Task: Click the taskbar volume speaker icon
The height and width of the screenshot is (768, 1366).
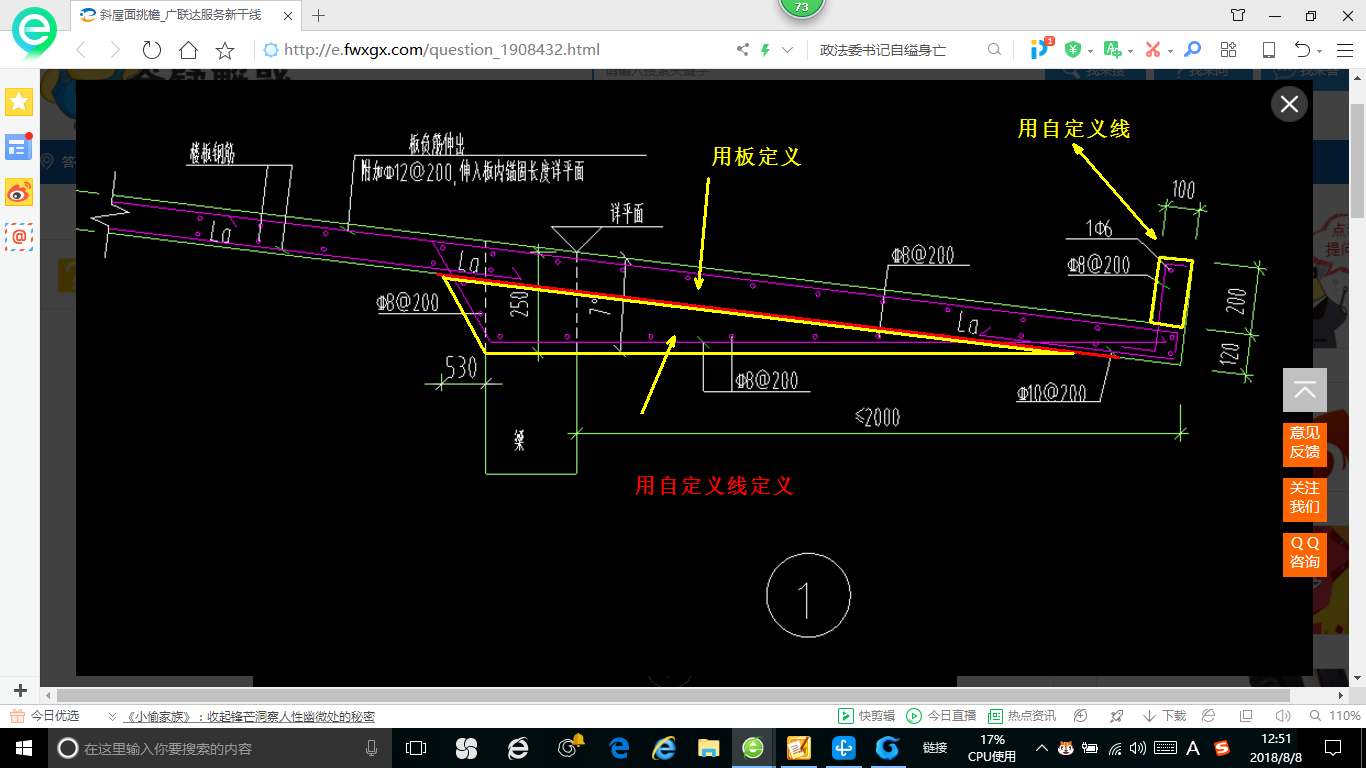Action: pyautogui.click(x=1139, y=748)
